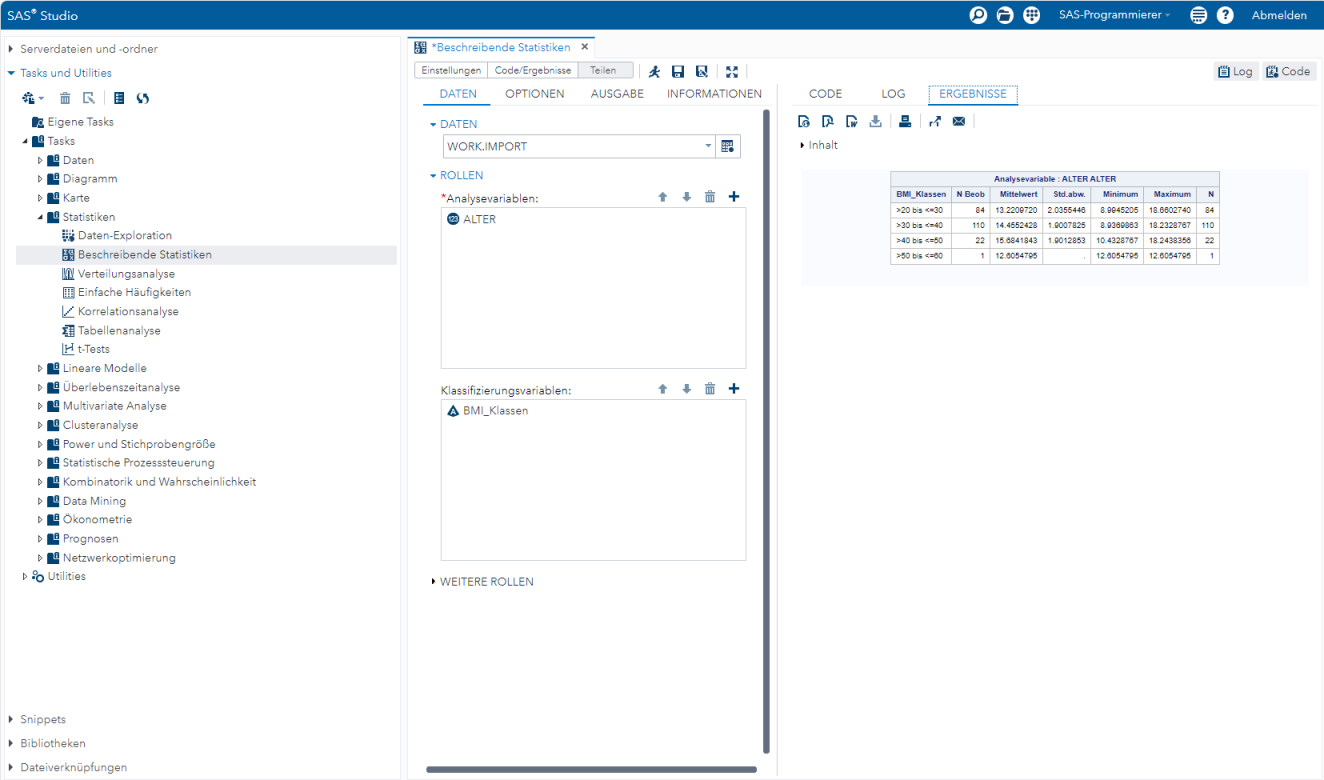Screen dimensions: 1324x780
Task: Collapse the Tasks und Utilities section
Action: click(11, 73)
